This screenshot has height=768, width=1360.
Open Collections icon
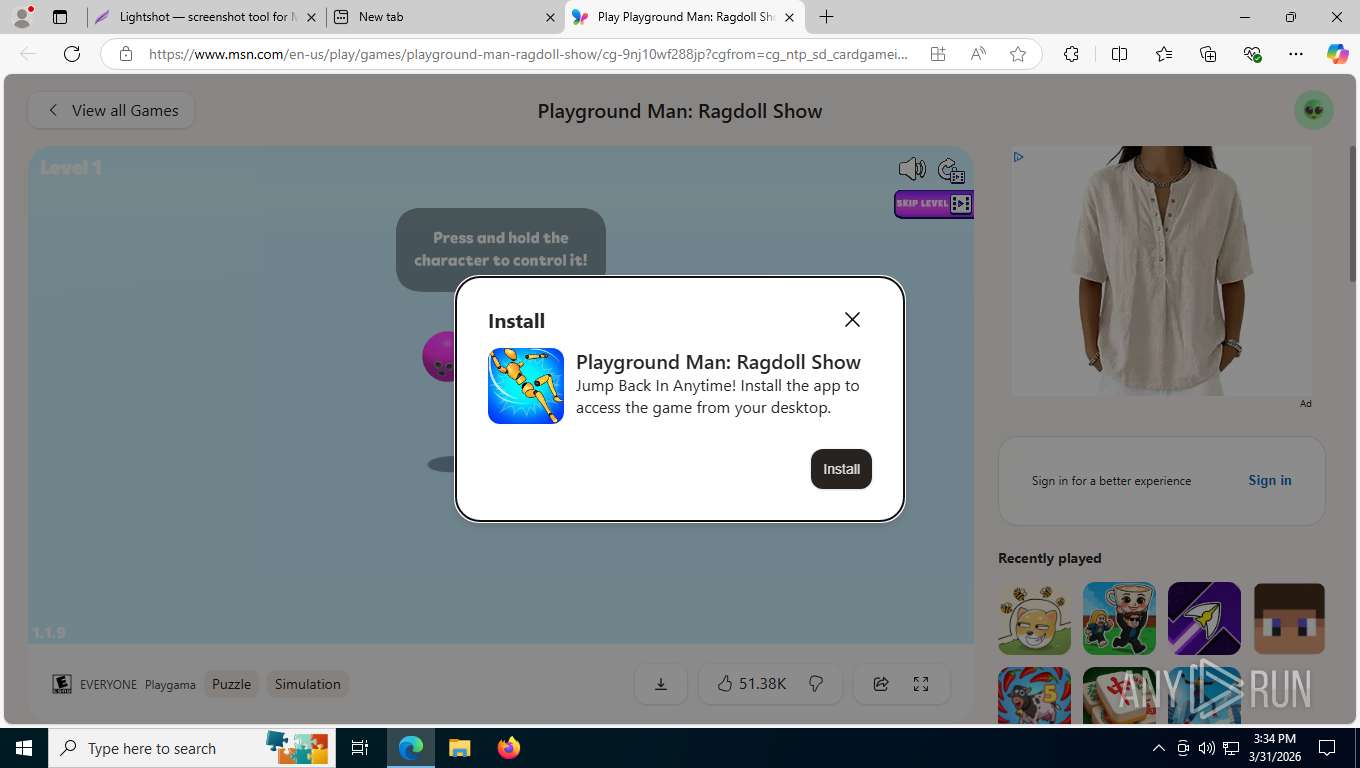(1208, 54)
